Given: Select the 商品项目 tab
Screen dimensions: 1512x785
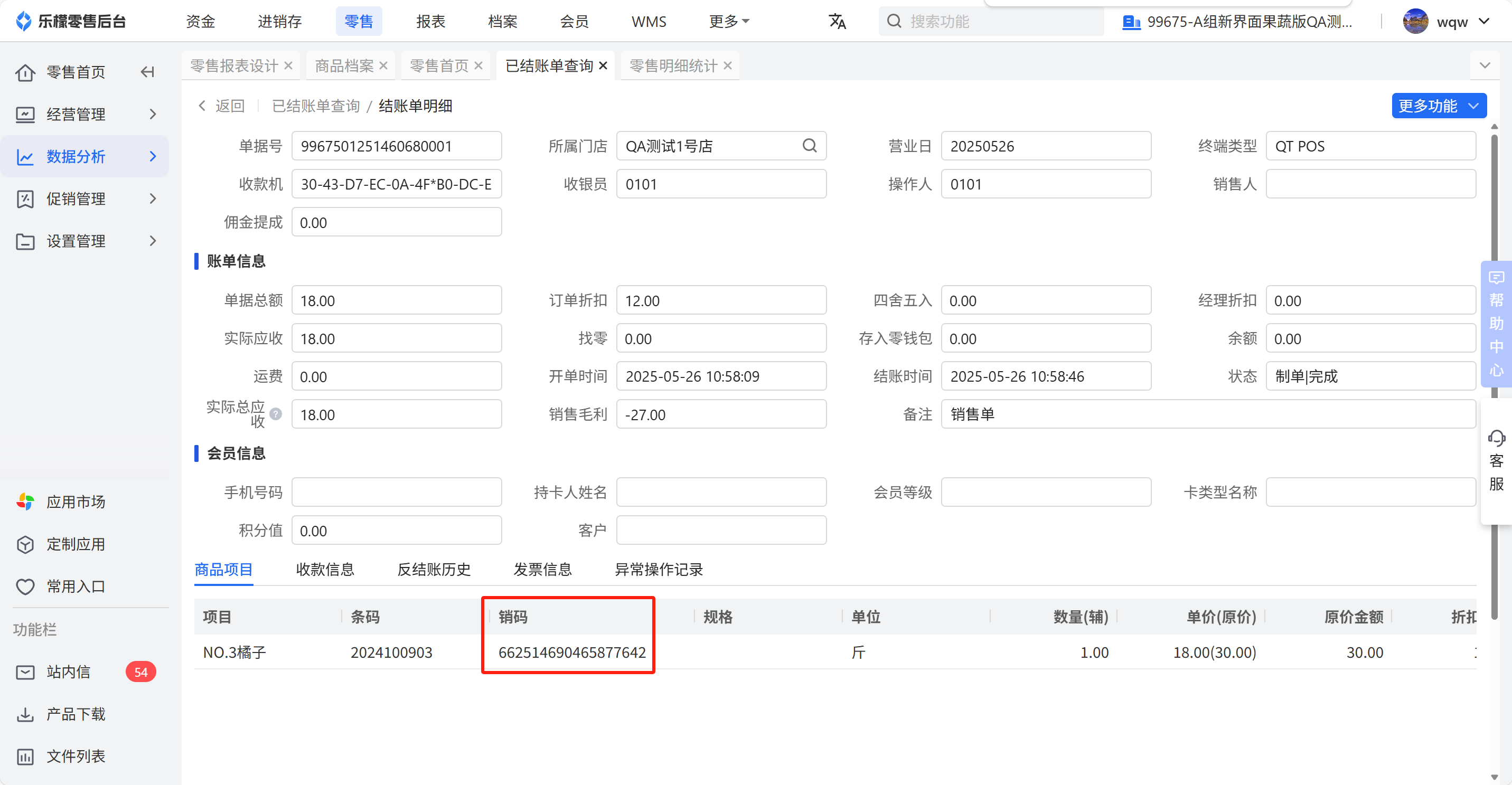Looking at the screenshot, I should pos(223,569).
